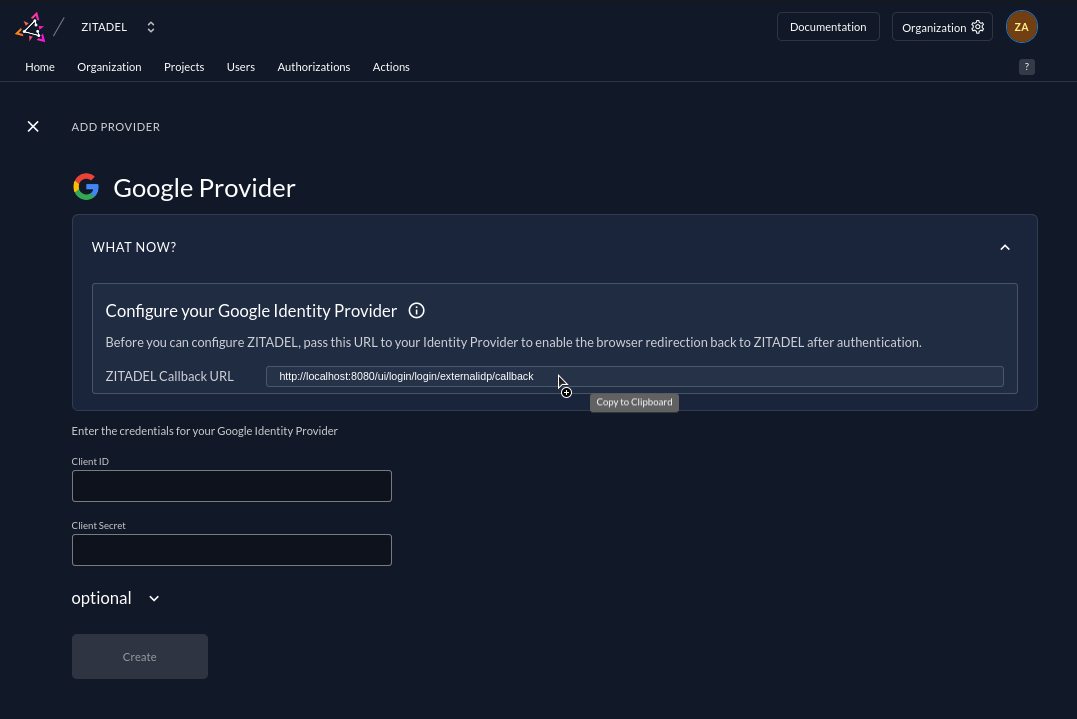Click the Organization button in the header

tap(934, 27)
